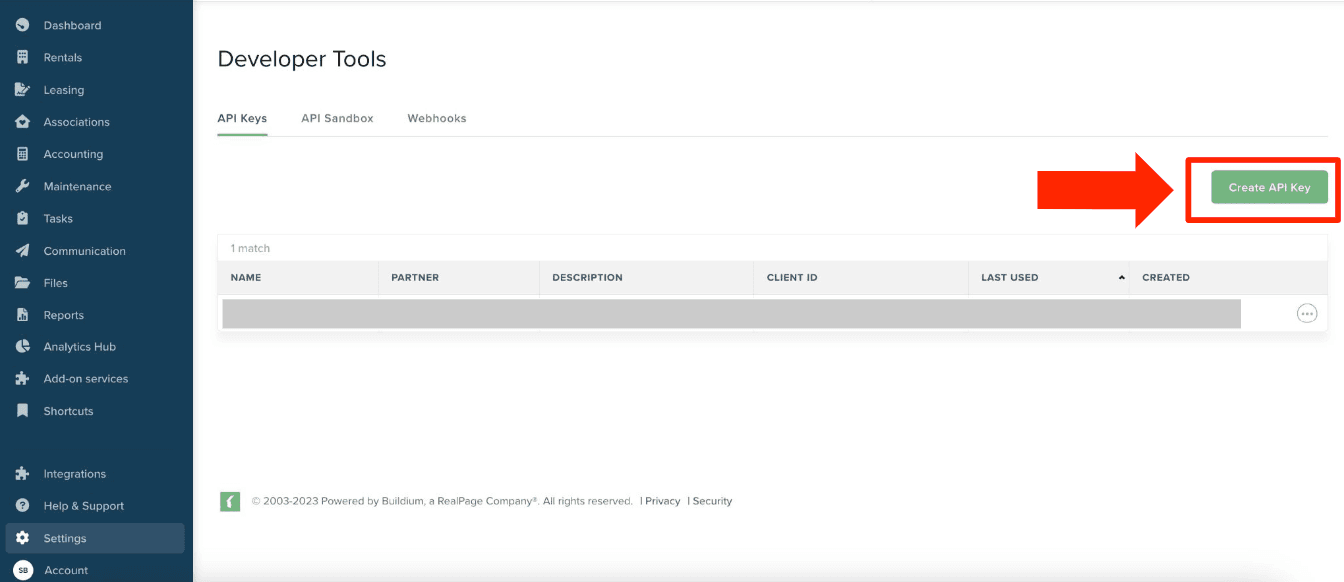Click the Leasing pen icon
Screen dimensions: 1344x582
23,90
